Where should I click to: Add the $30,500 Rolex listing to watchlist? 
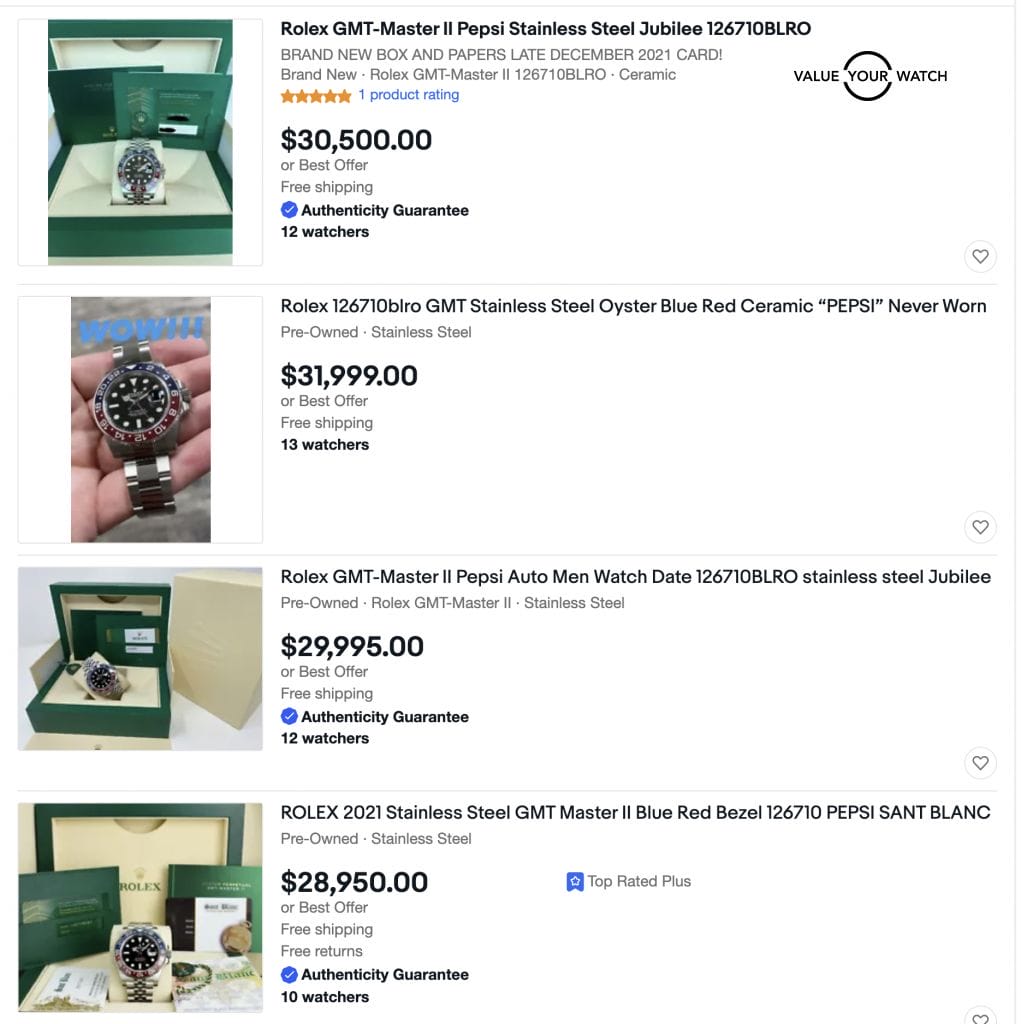[980, 257]
